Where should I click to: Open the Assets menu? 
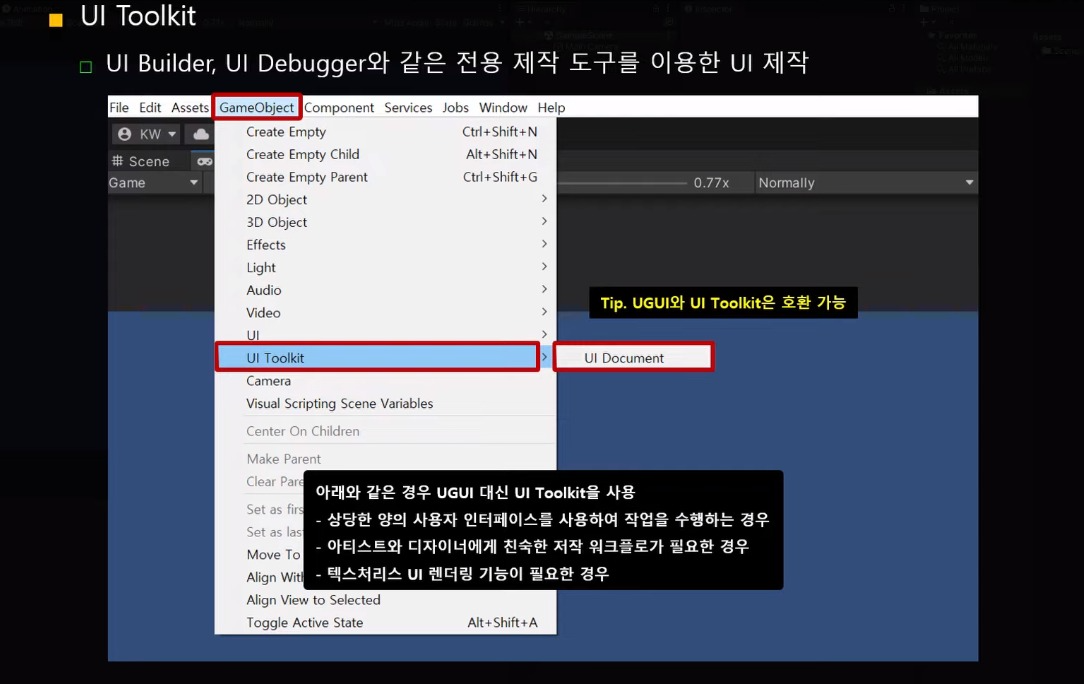point(190,108)
